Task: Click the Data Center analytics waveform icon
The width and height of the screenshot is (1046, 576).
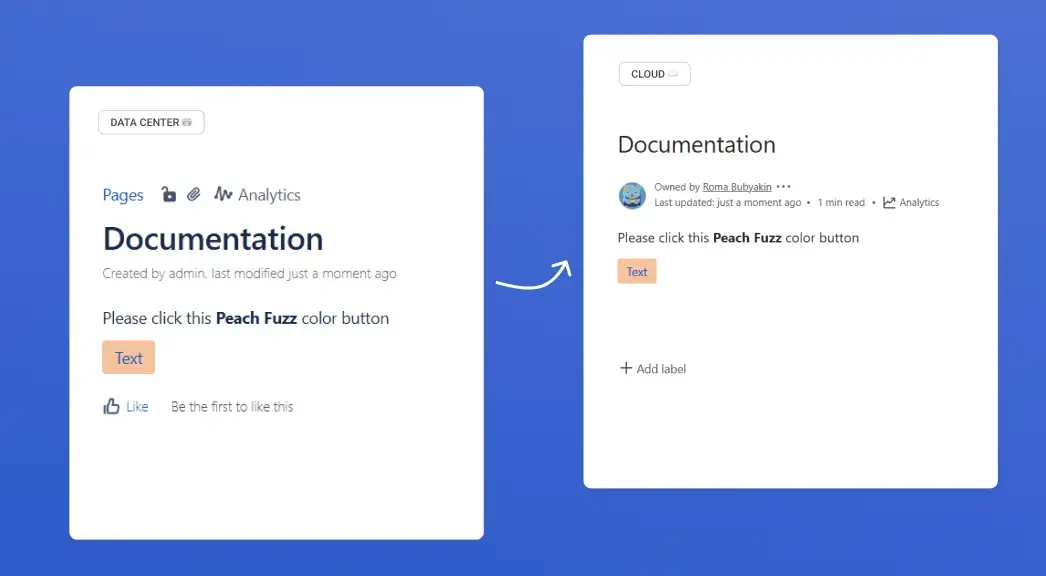Action: point(223,194)
